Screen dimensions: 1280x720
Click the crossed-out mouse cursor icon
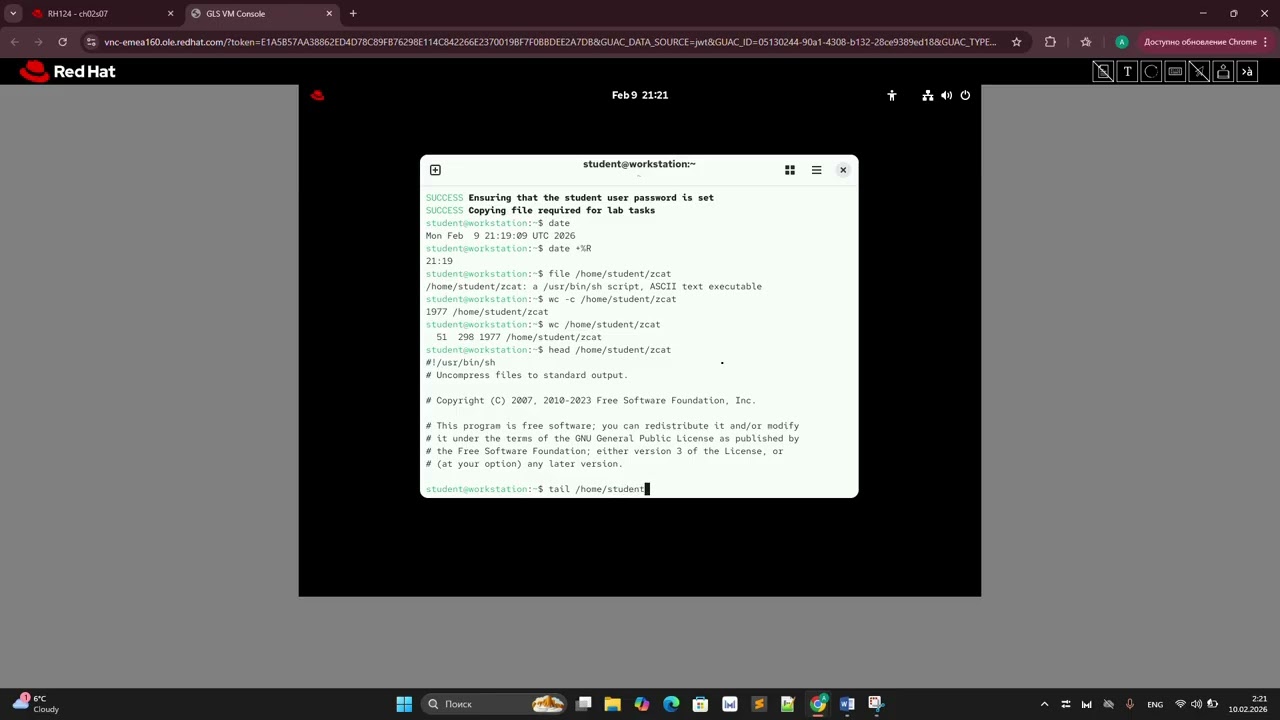coord(1199,71)
